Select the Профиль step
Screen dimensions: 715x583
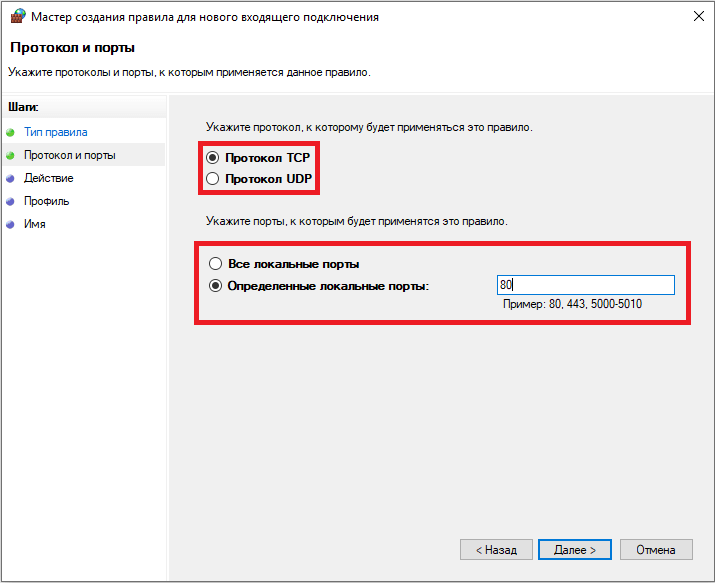pos(47,201)
